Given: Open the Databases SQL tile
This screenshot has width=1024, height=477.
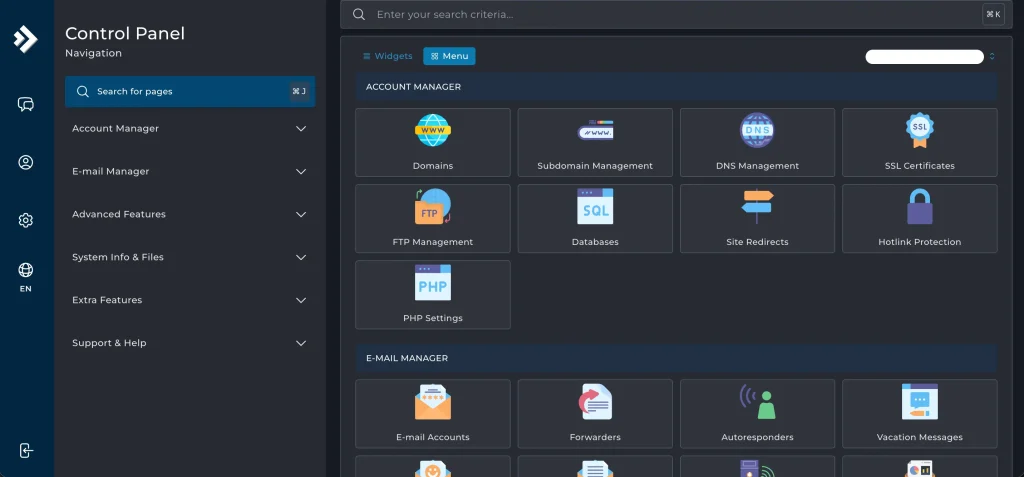Looking at the screenshot, I should point(595,218).
